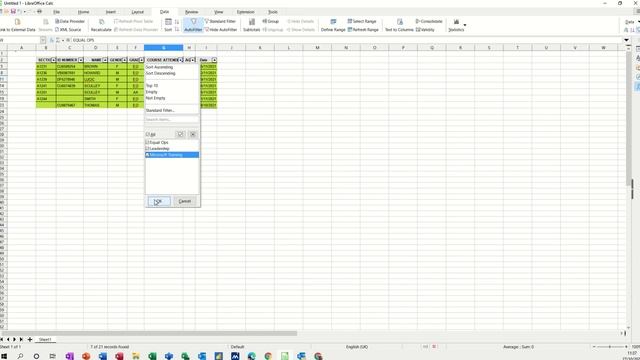The image size is (640, 360).
Task: Click Cancel in the filter popup
Action: tap(185, 201)
